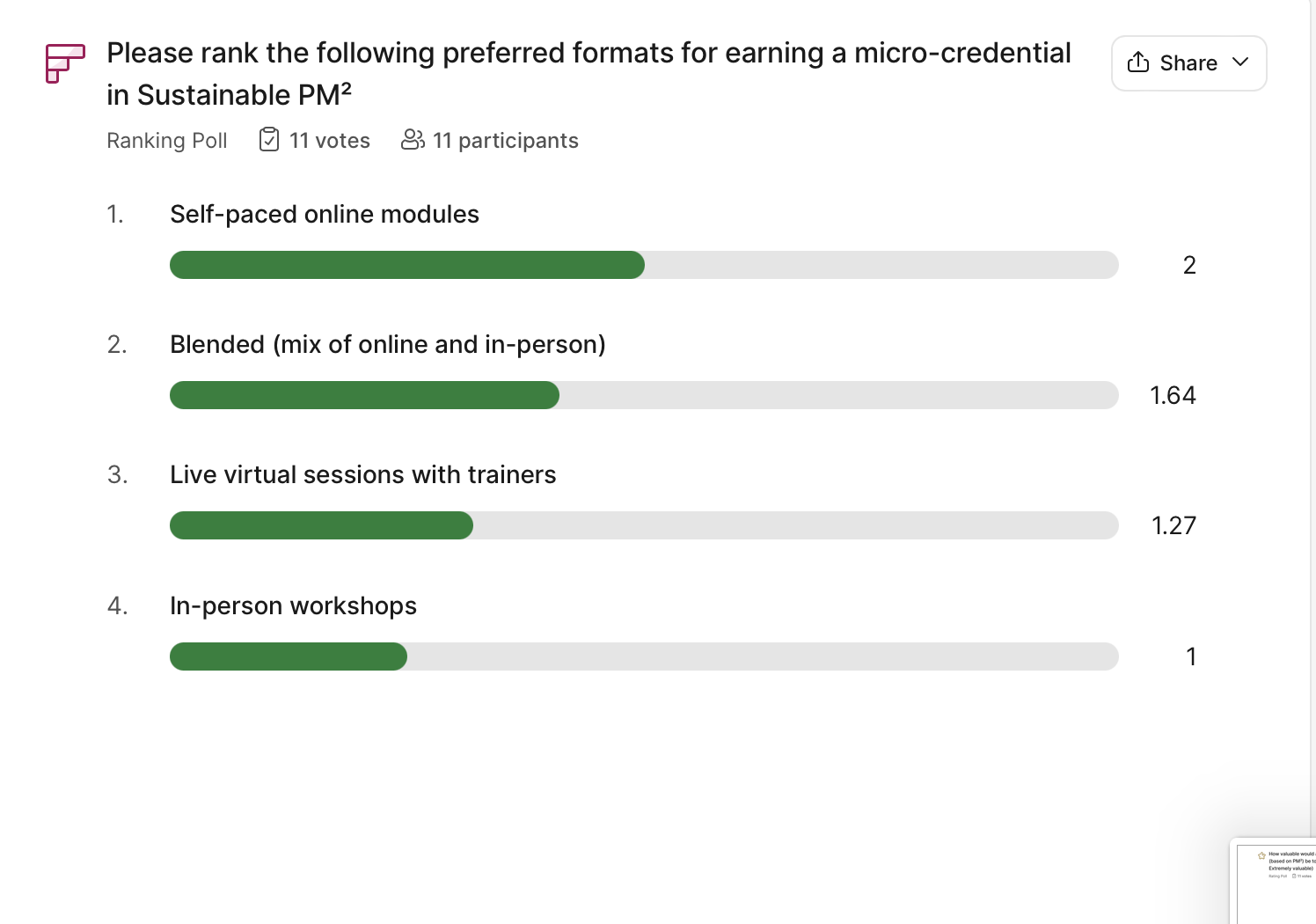Select Live virtual sessions with trainers
1316x924 pixels.
pos(363,474)
